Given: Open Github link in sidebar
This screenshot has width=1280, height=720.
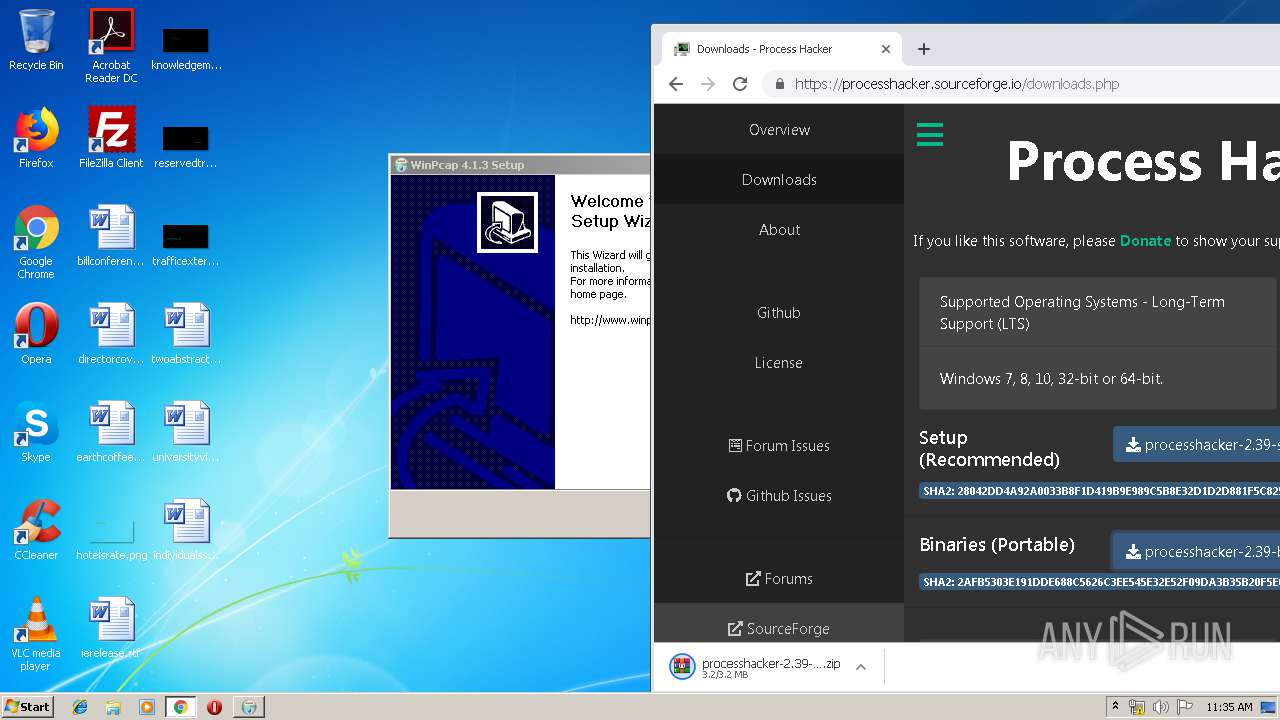Looking at the screenshot, I should [x=779, y=313].
